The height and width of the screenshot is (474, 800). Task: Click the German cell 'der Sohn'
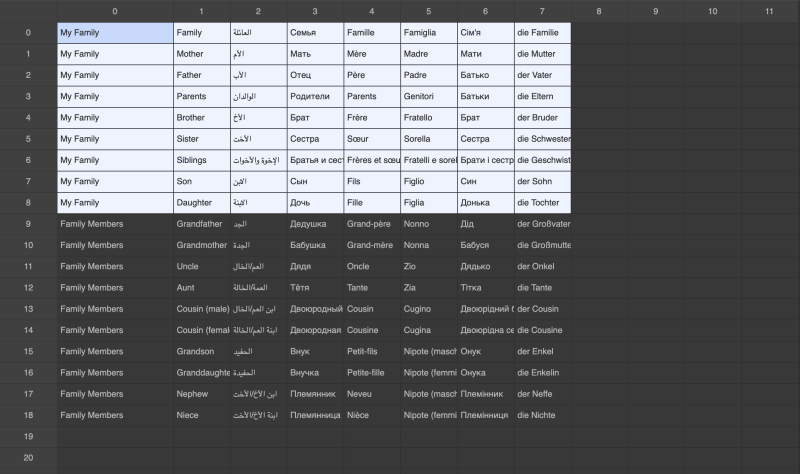click(543, 182)
